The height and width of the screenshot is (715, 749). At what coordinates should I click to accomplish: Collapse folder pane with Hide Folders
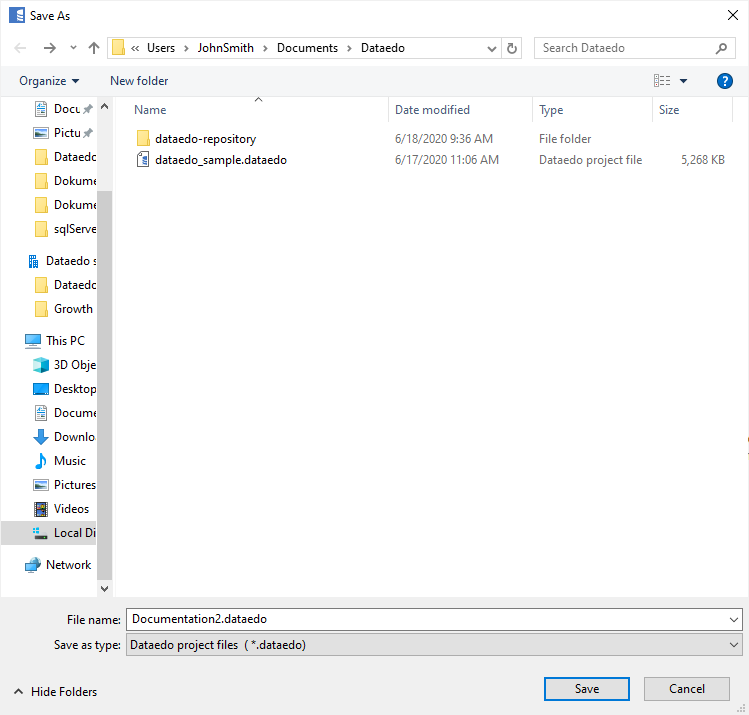[x=56, y=692]
